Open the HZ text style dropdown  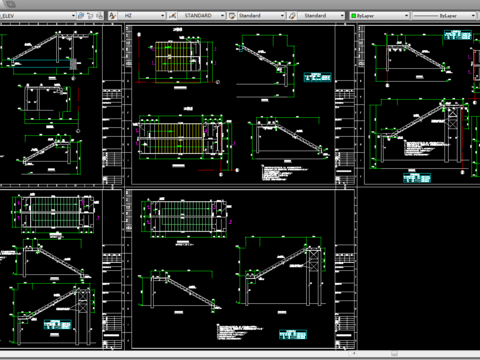pyautogui.click(x=163, y=16)
